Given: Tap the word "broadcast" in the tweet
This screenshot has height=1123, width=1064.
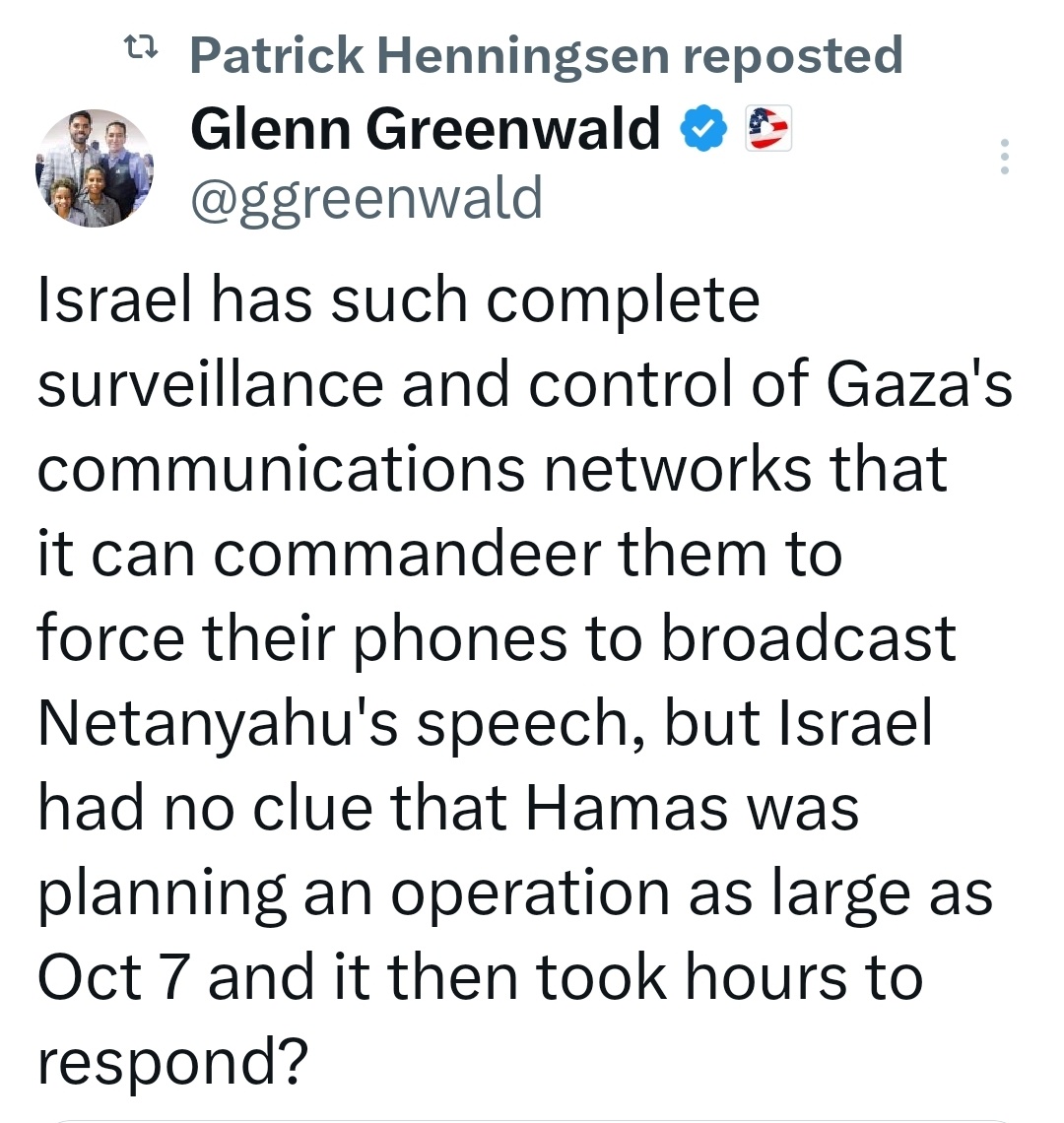Looking at the screenshot, I should tap(808, 639).
